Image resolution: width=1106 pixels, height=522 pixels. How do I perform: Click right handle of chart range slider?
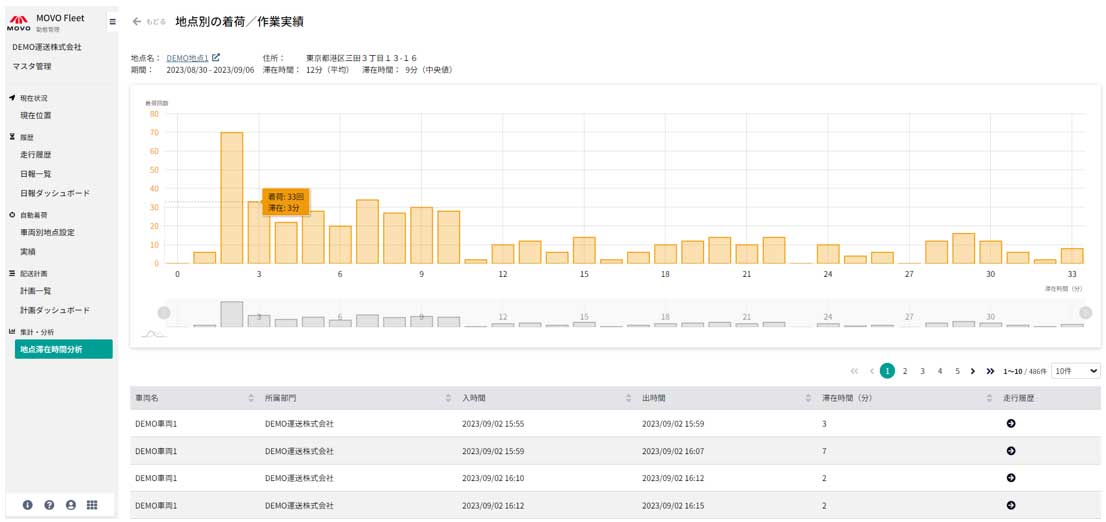coord(1086,312)
